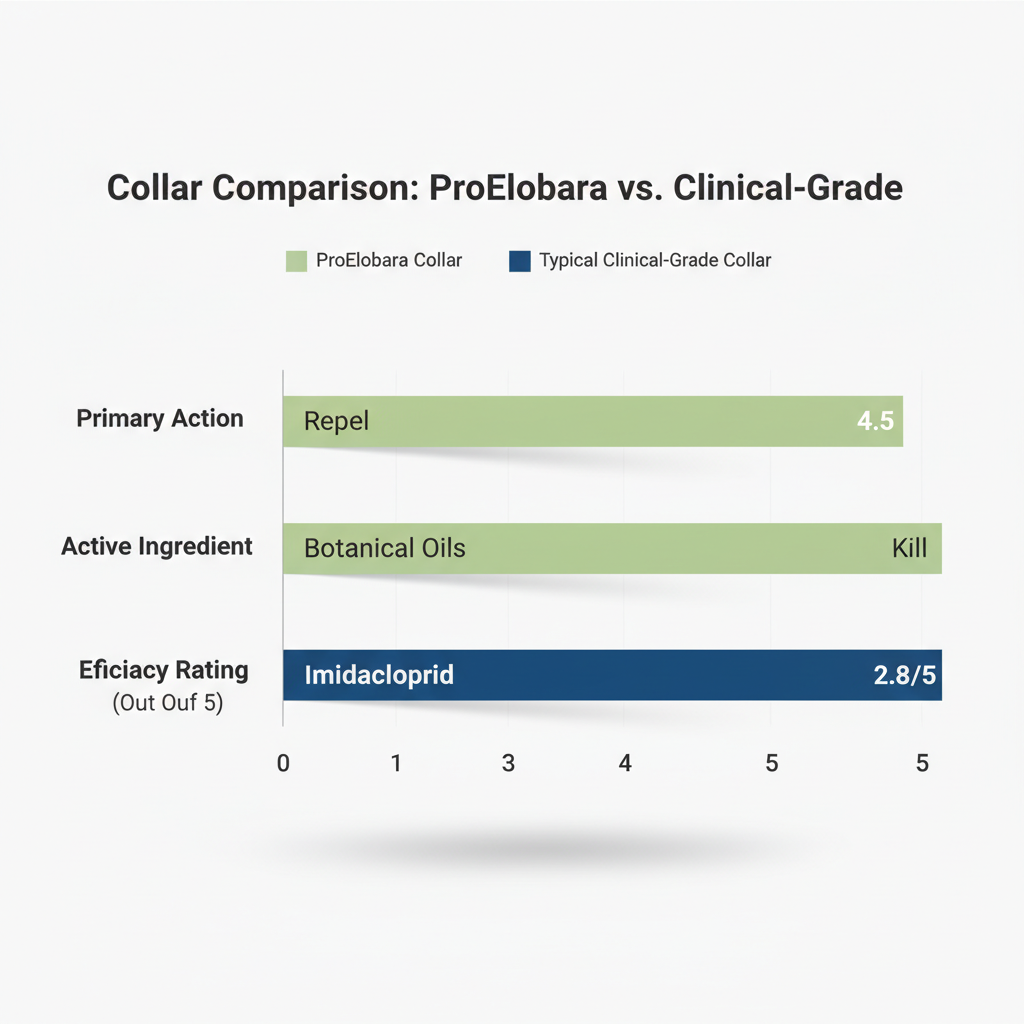
Task: Select the 'Typical Clinical-Grade Collar' legend label
Action: click(x=655, y=261)
